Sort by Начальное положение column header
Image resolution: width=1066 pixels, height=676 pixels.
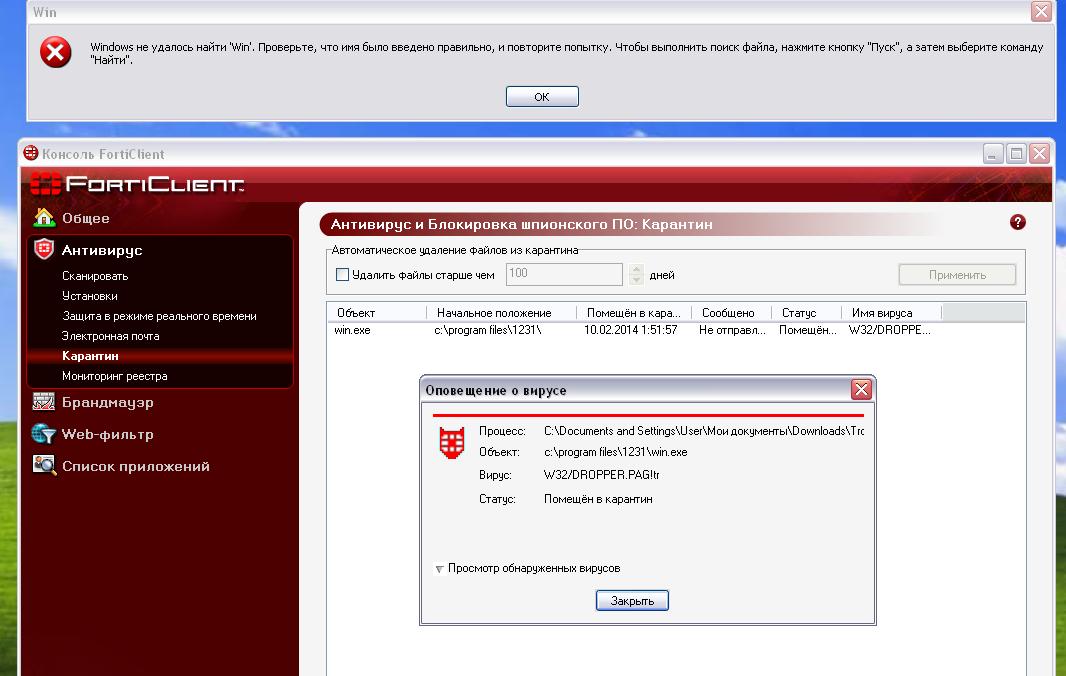[502, 313]
